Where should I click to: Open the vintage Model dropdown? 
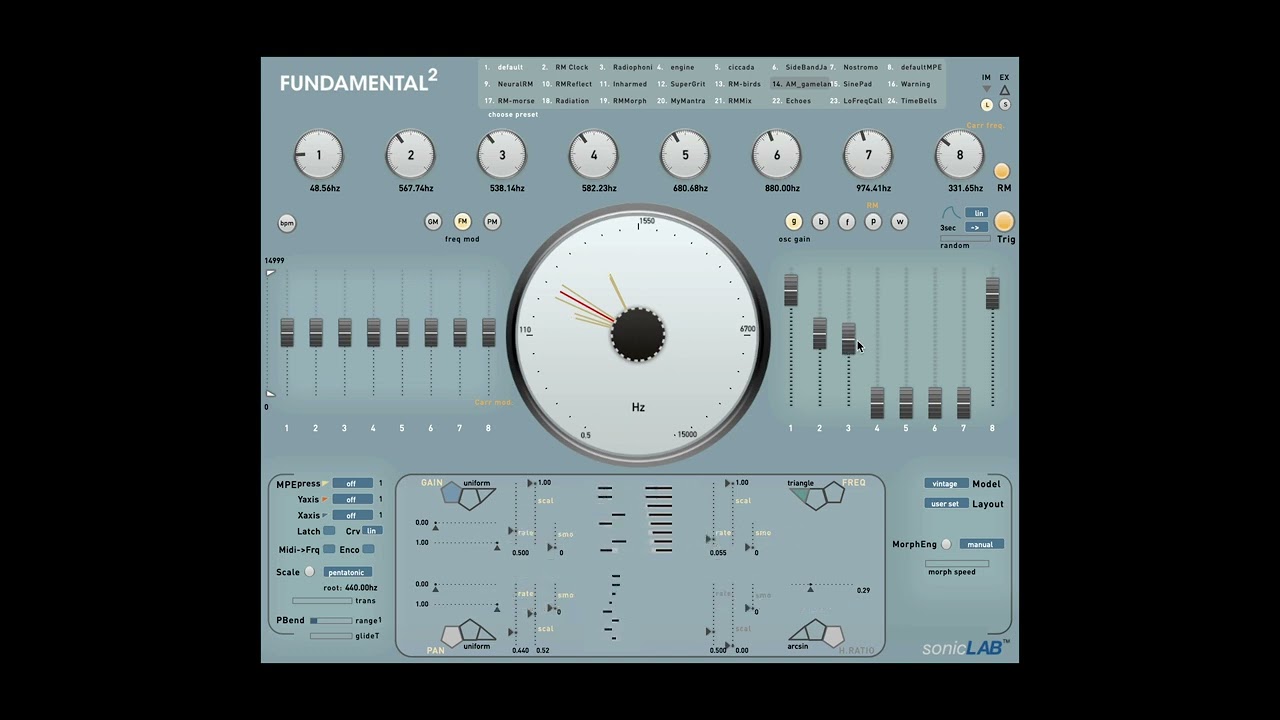[946, 484]
